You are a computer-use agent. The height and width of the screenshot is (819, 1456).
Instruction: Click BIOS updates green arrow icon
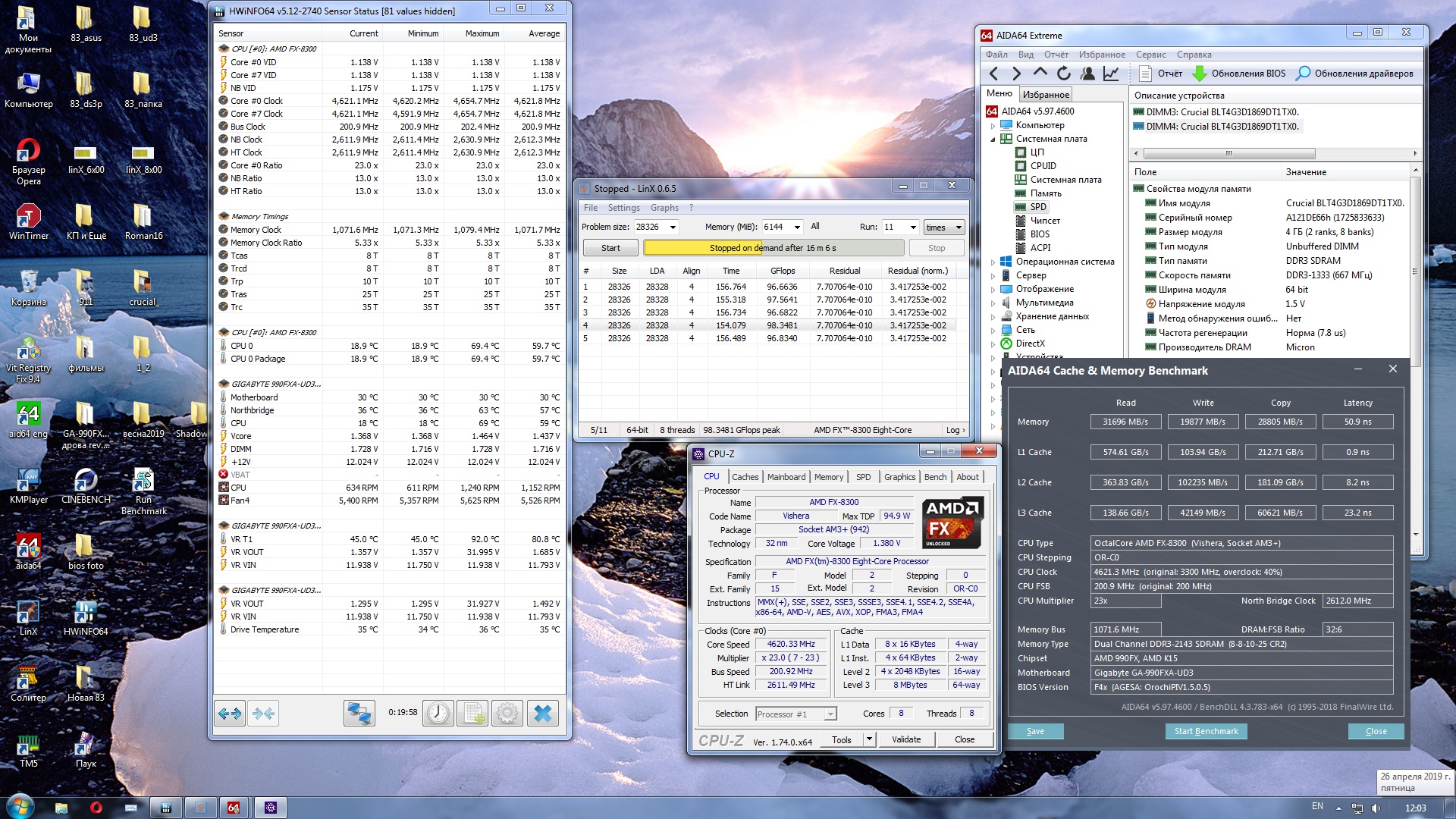1200,74
